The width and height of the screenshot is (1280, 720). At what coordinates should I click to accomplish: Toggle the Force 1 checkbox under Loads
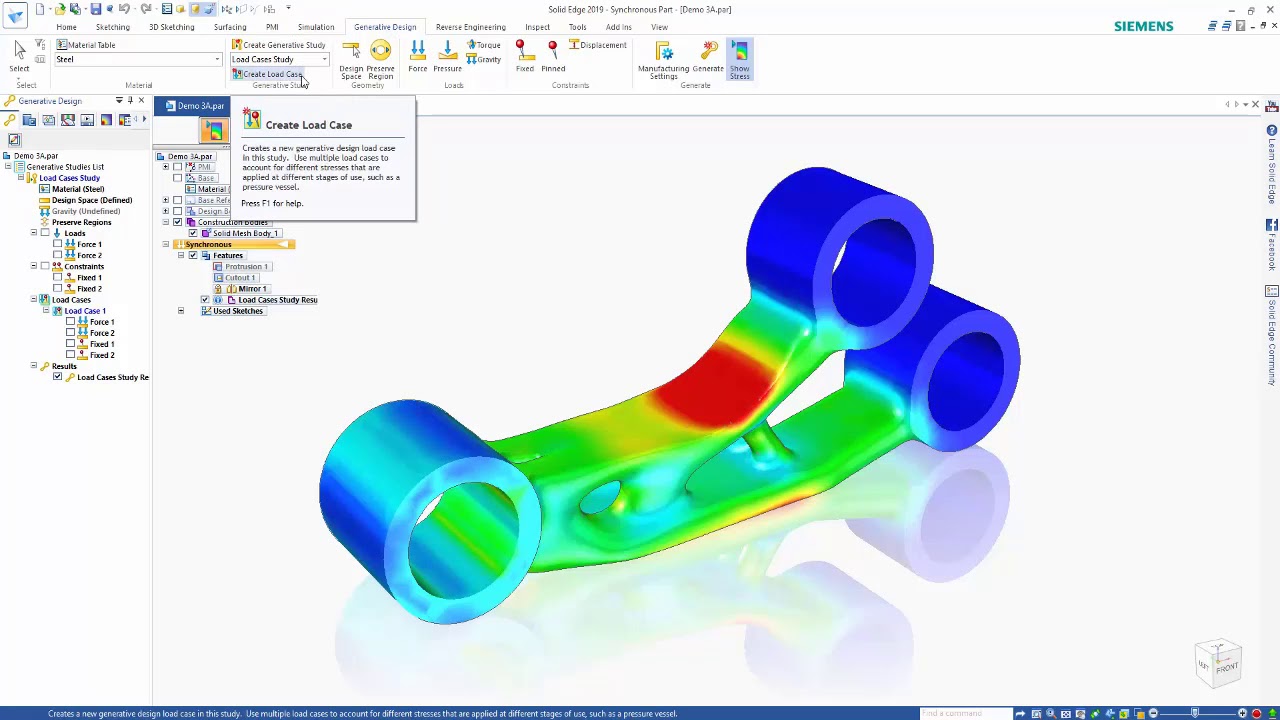58,244
